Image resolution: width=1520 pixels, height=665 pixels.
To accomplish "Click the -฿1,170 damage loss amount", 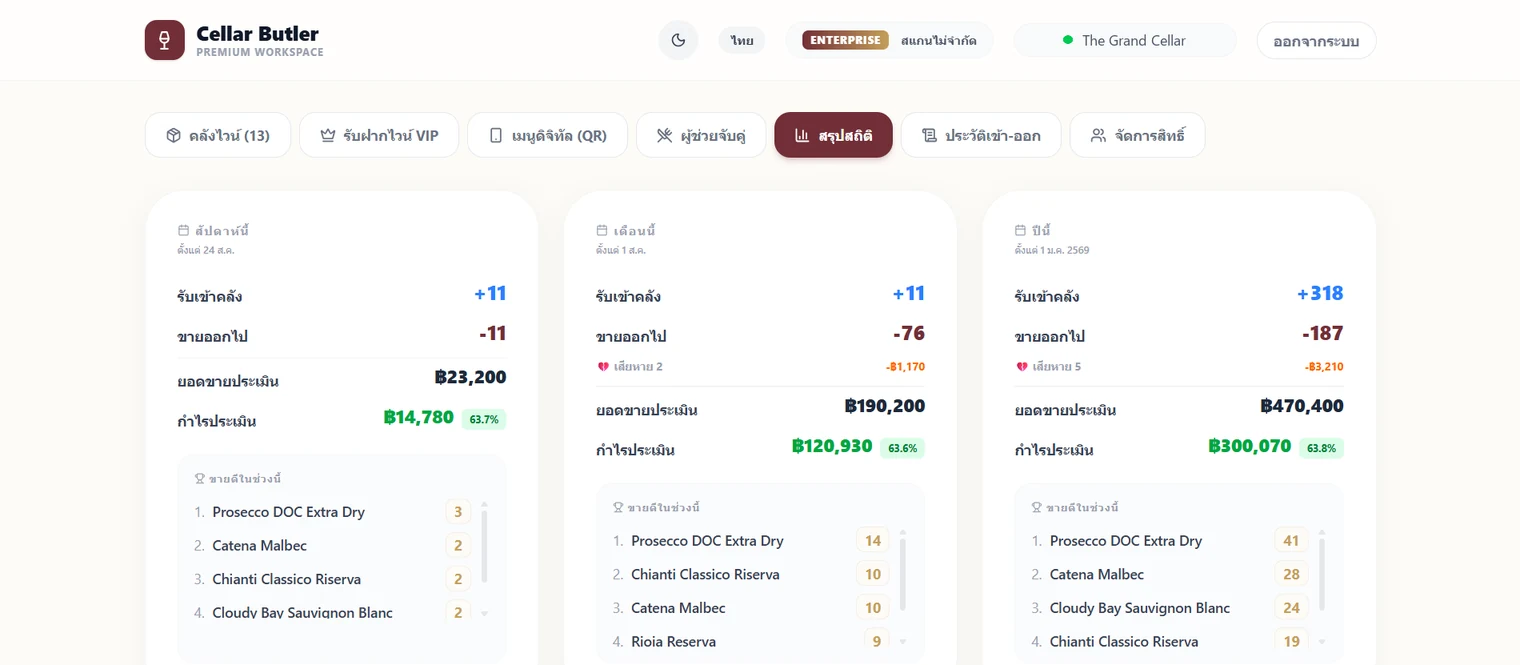I will point(905,367).
